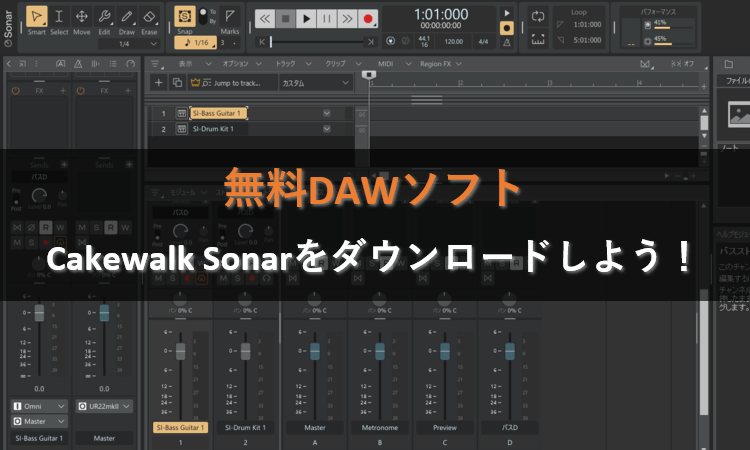Start recording with the red button

[368, 19]
